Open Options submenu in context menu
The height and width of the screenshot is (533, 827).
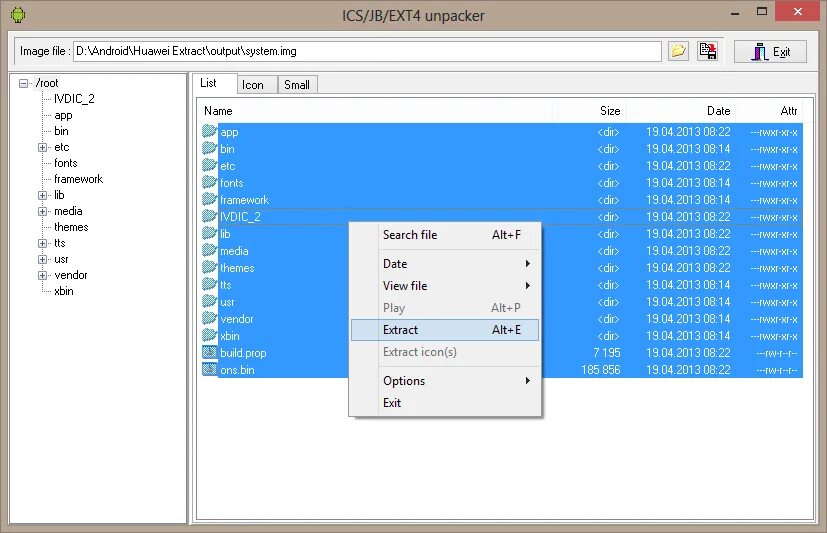pos(445,381)
